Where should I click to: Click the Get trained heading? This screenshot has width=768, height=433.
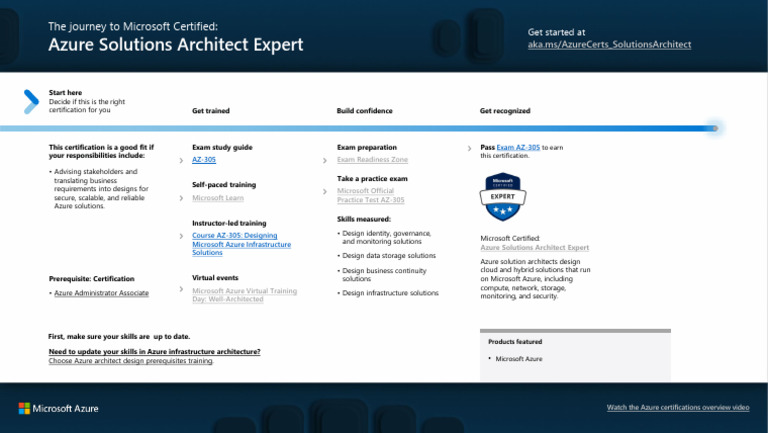coord(211,111)
